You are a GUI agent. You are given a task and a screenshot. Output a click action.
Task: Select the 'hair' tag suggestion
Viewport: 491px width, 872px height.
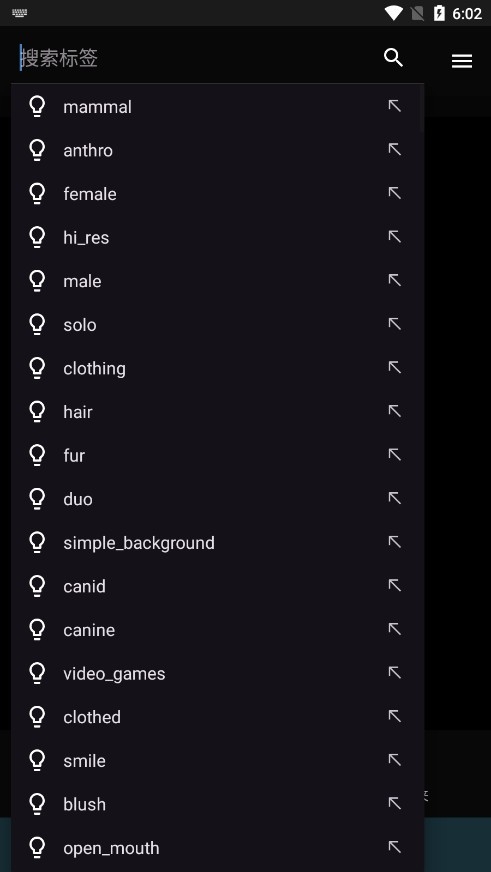tap(217, 412)
